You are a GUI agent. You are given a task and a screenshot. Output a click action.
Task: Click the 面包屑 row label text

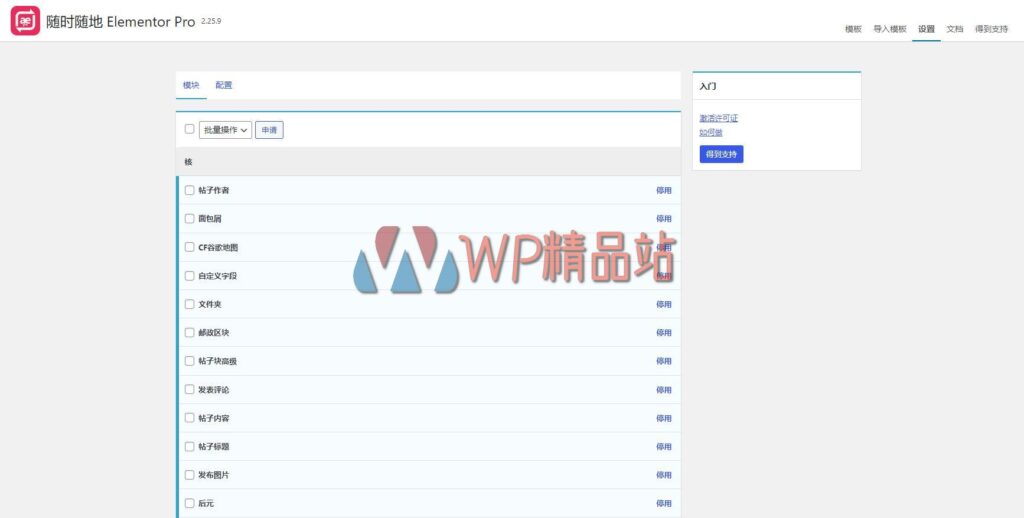210,219
